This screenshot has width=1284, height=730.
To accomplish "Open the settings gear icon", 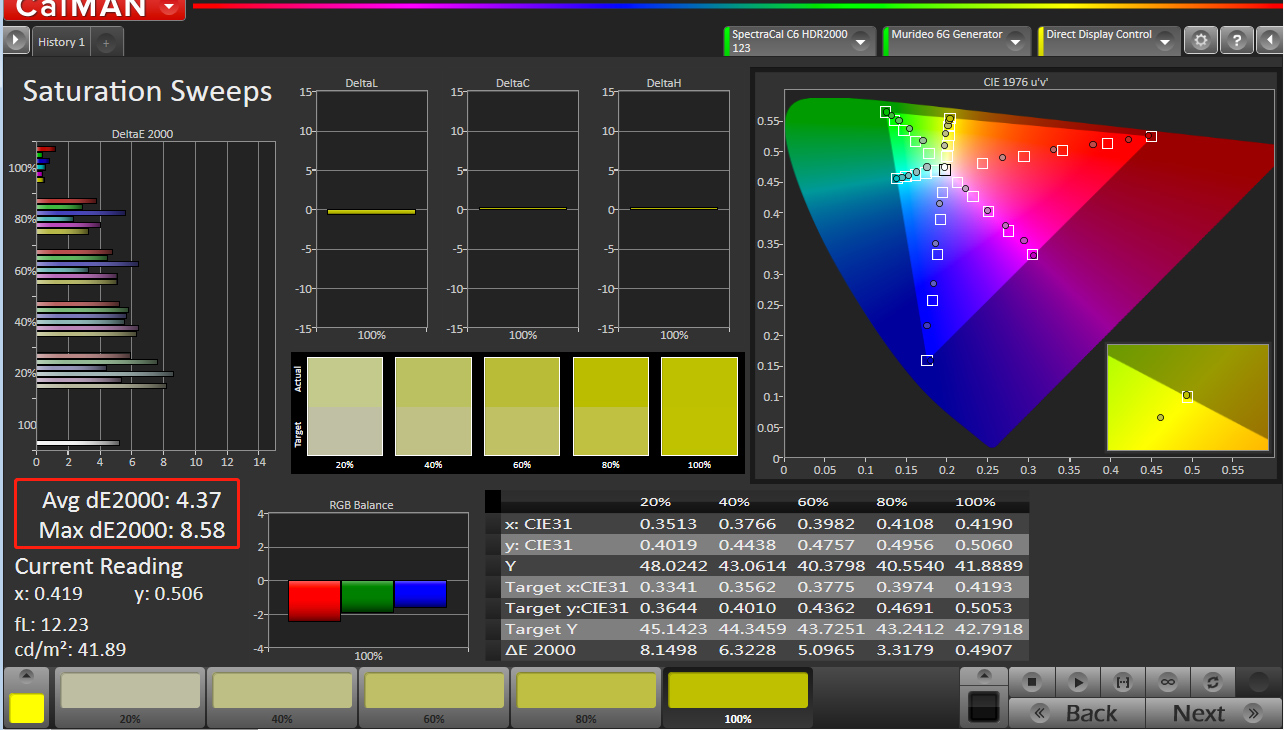I will [1201, 41].
